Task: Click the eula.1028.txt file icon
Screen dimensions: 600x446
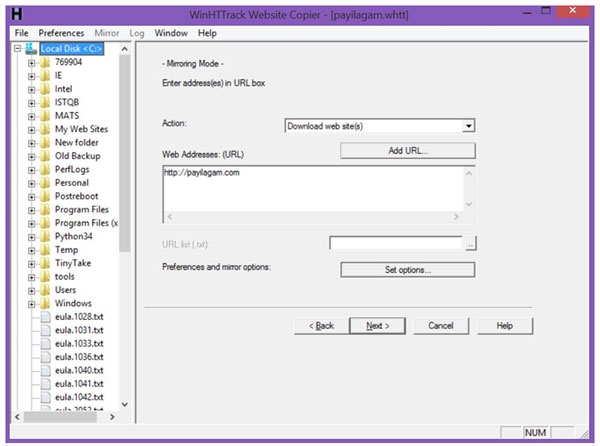Action: [46, 317]
